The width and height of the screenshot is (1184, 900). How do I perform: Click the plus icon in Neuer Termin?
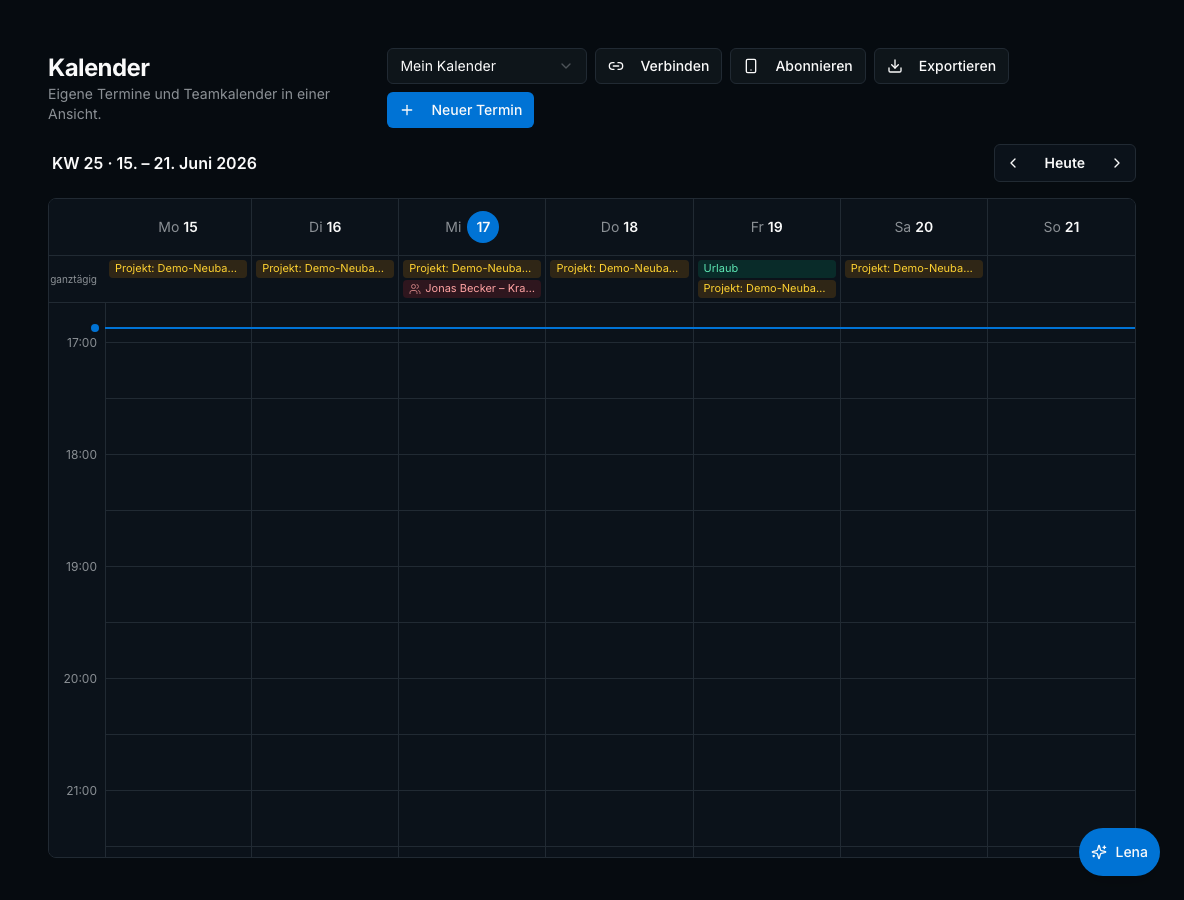407,110
